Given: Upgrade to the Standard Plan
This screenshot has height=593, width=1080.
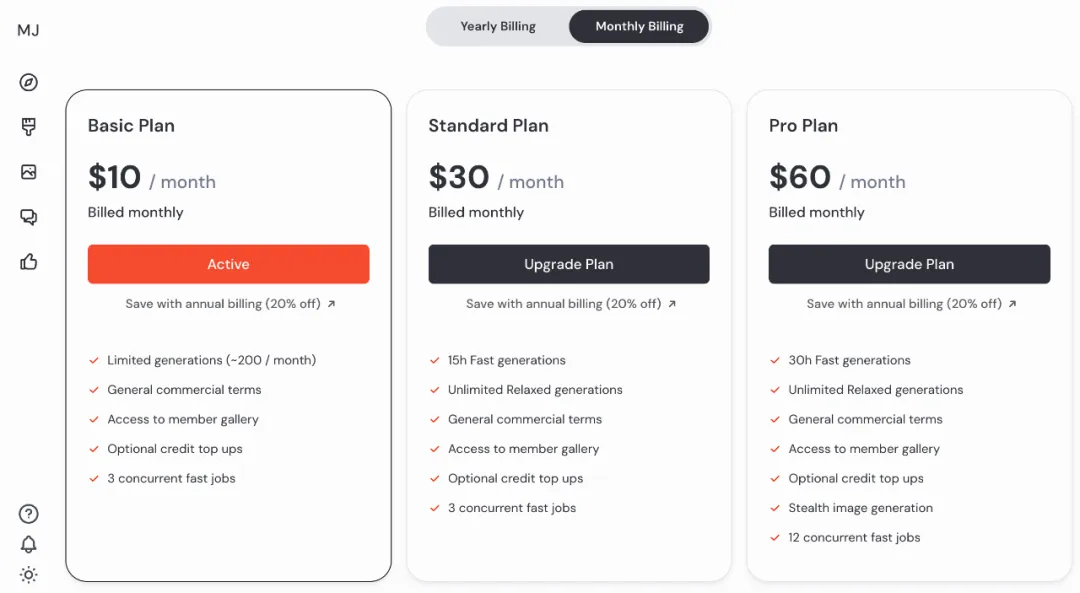Looking at the screenshot, I should pos(569,264).
